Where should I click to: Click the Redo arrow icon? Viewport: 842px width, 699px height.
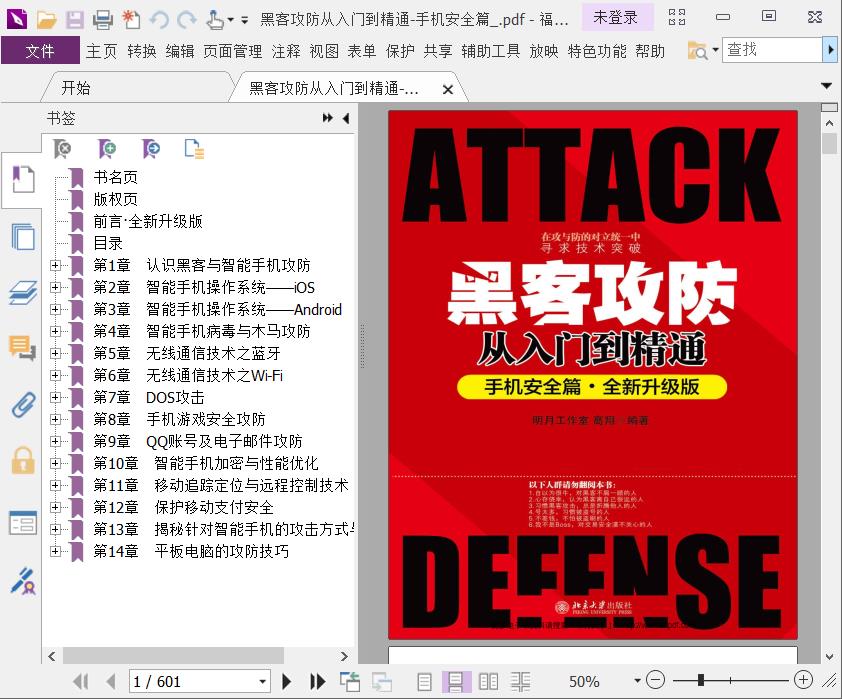coord(187,20)
